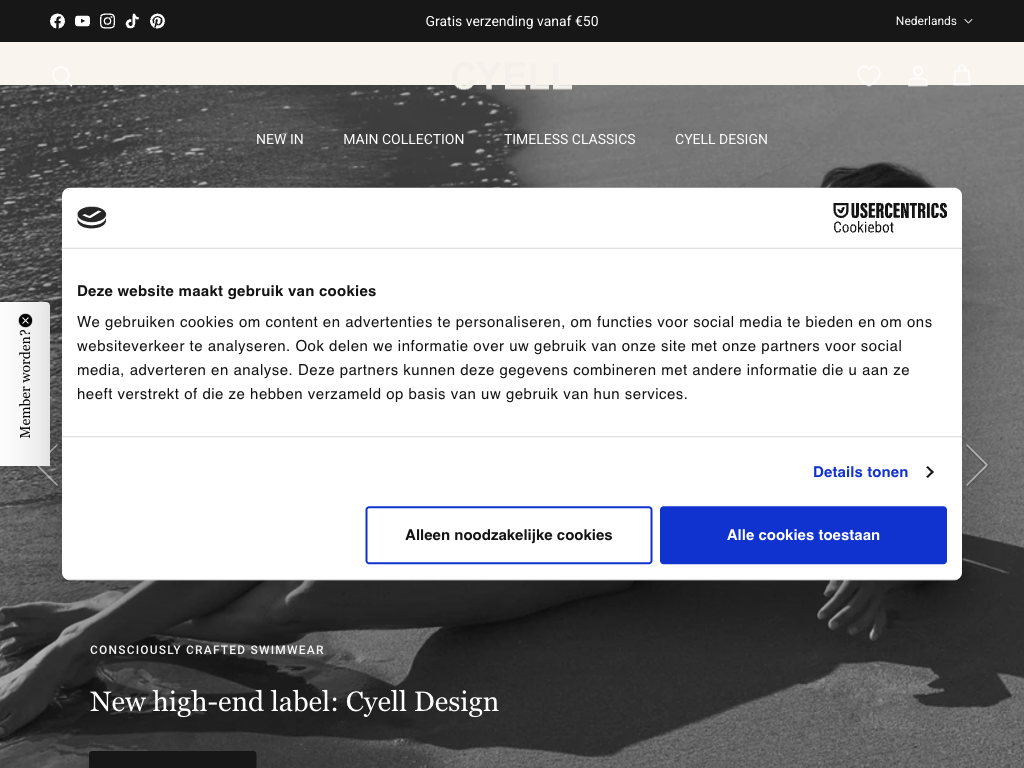Go to next slide arrow
1024x768 pixels.
coord(976,465)
